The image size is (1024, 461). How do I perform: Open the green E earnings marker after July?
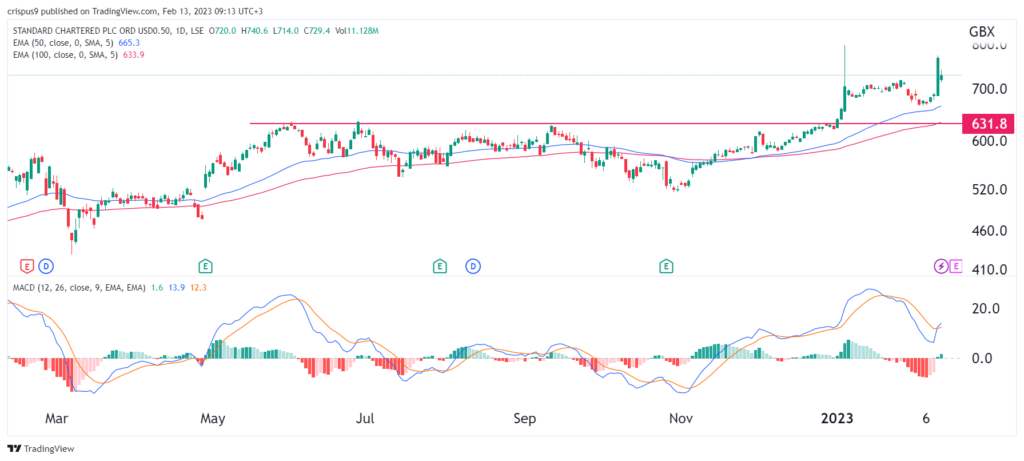tap(440, 266)
